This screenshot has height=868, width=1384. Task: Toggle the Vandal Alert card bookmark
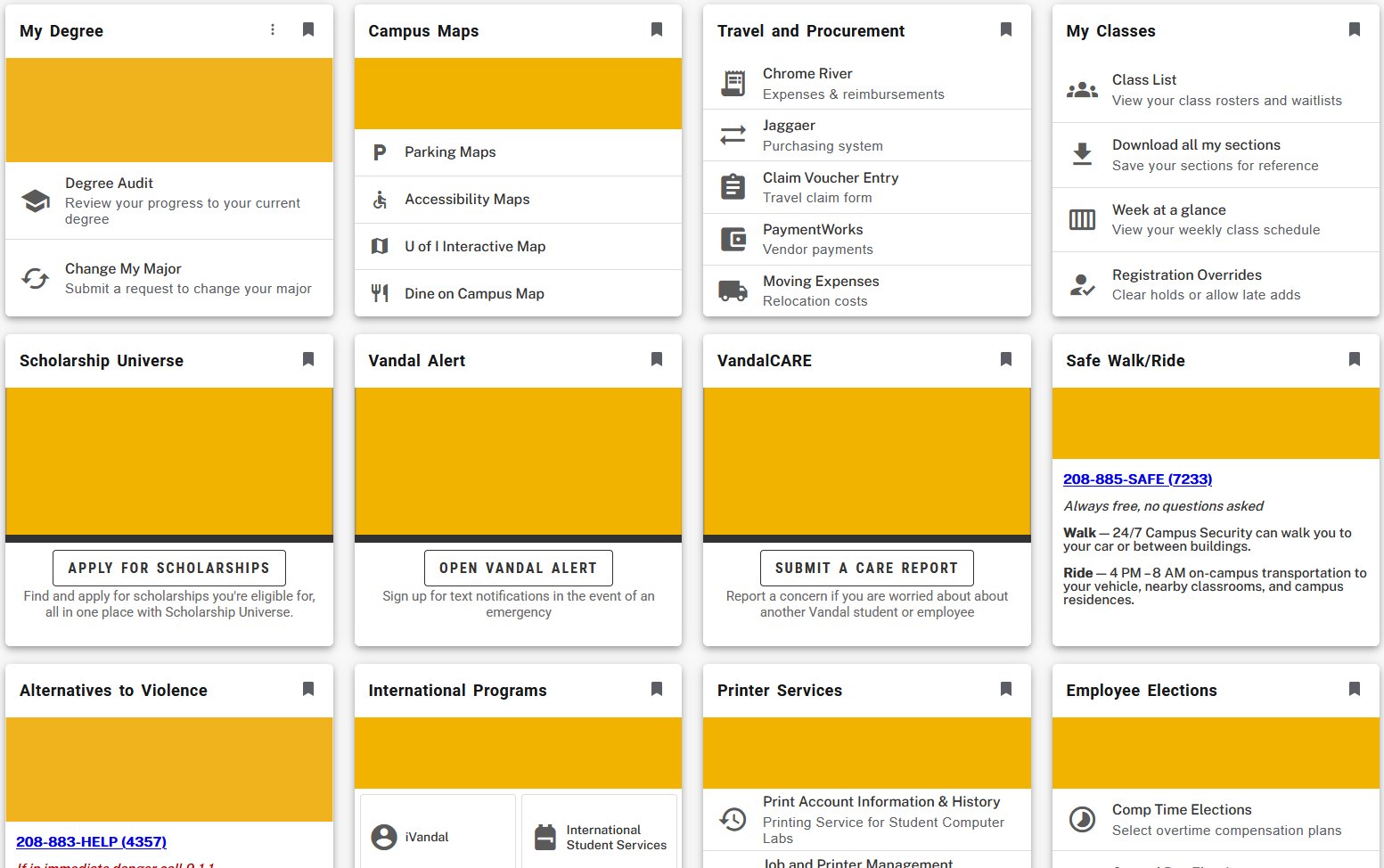657,359
